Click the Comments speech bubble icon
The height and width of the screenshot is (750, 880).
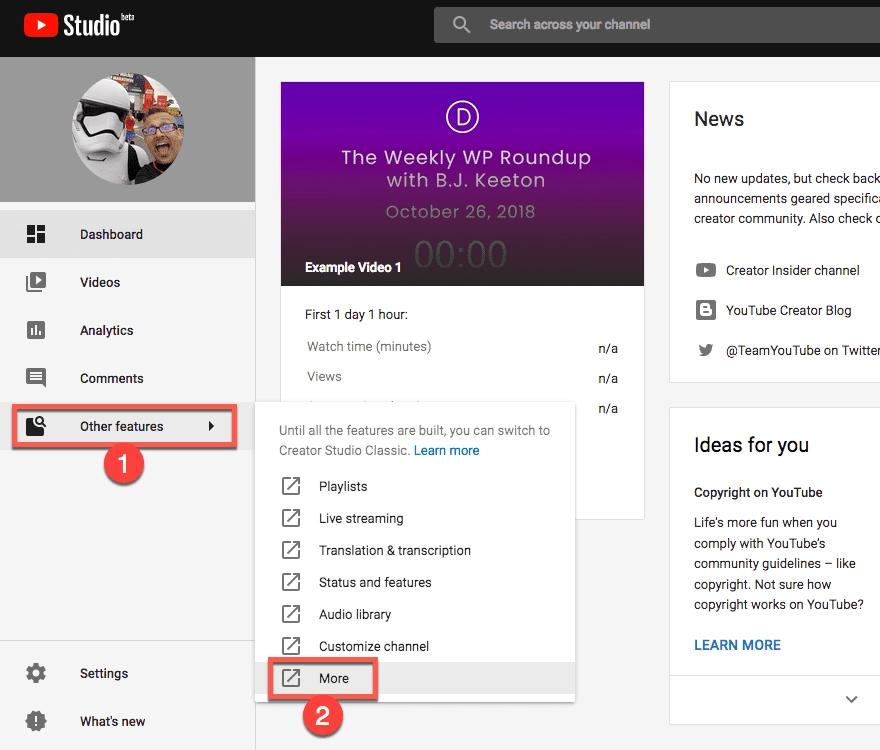tap(36, 379)
